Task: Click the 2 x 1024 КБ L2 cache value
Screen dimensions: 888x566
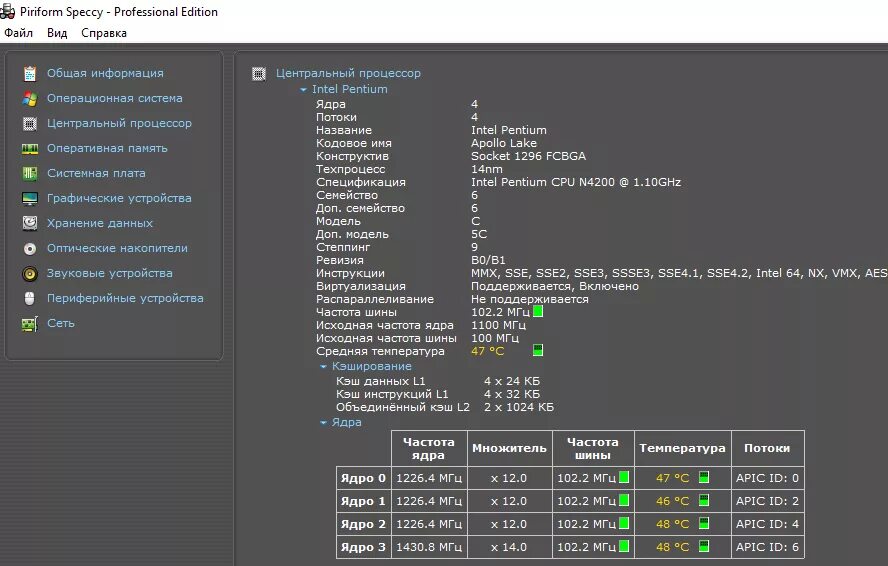Action: coord(519,407)
